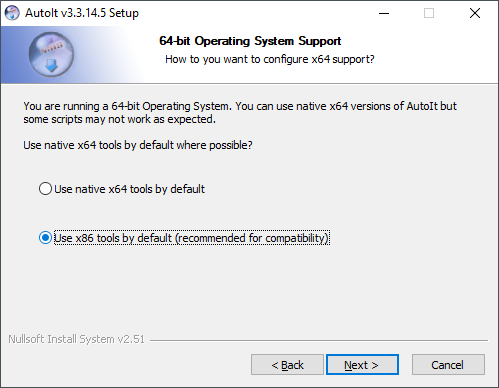Click the 'Nullsoft Install System v2.51' text
Screen dimensions: 499x388
click(x=76, y=339)
